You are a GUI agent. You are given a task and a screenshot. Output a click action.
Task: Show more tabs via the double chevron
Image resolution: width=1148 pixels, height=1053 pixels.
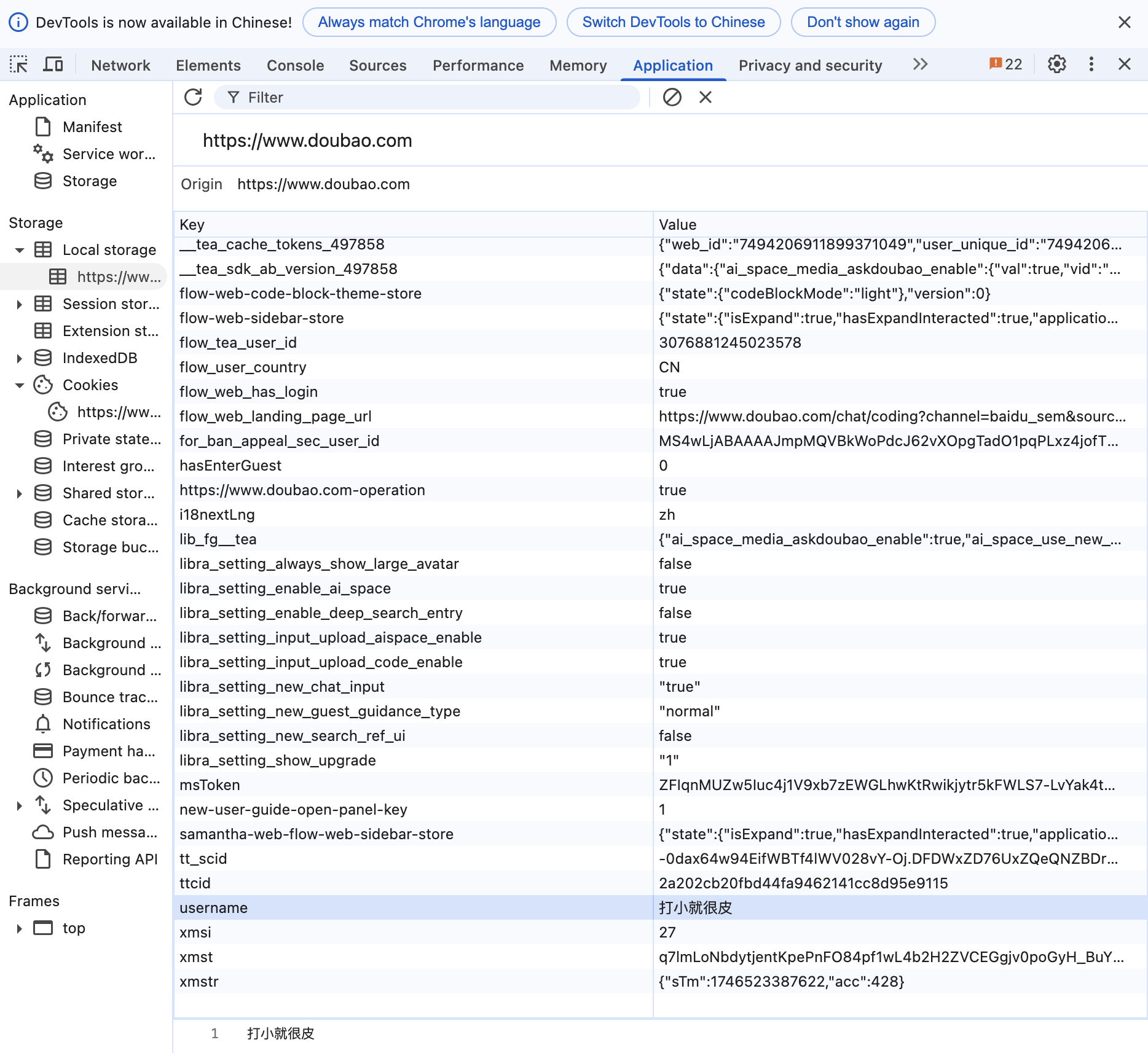click(920, 65)
